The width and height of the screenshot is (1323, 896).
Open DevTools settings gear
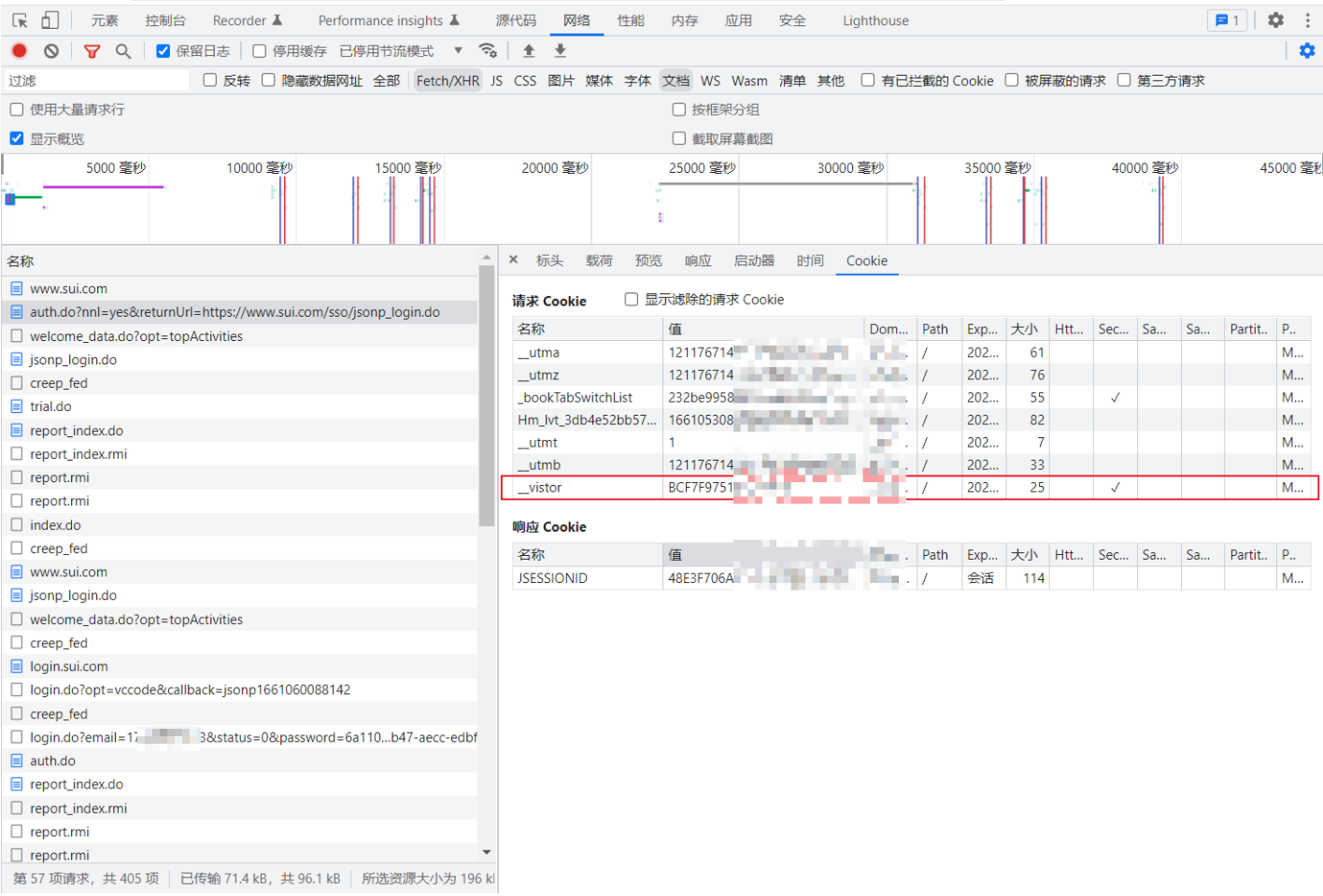coord(1275,21)
